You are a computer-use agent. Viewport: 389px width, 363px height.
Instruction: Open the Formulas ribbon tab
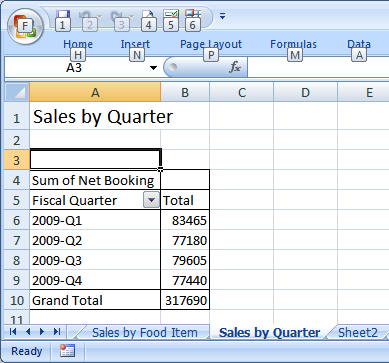(293, 44)
